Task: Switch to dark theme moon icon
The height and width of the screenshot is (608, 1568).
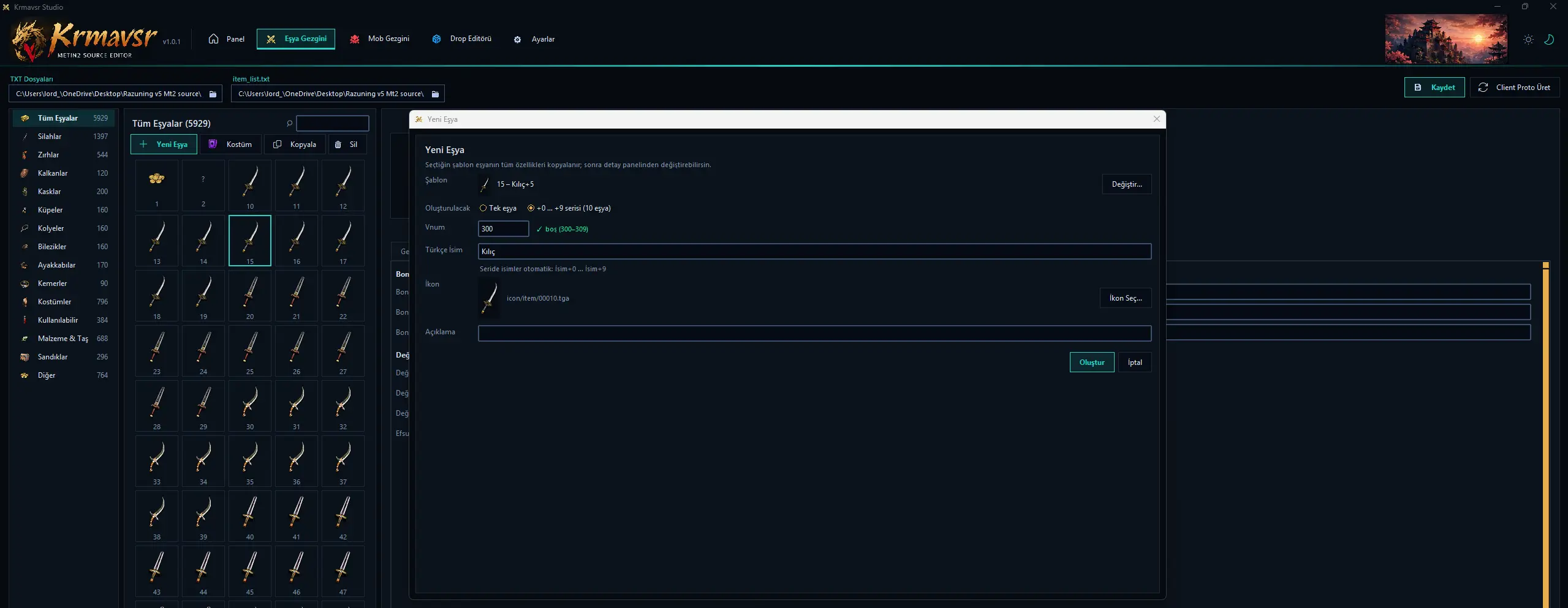Action: click(x=1548, y=39)
